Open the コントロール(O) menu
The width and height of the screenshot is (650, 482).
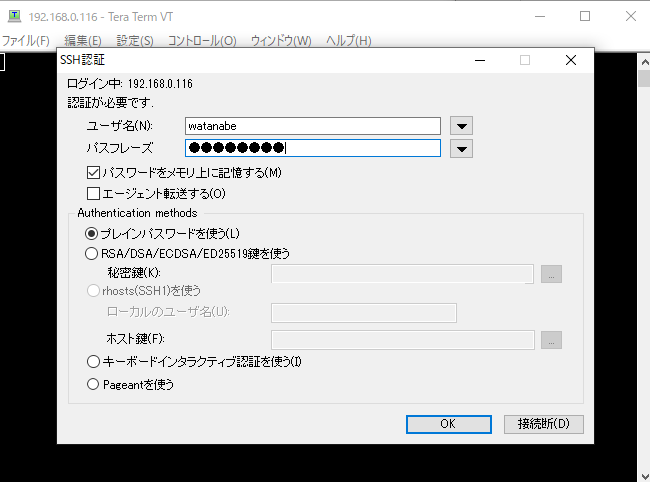point(202,41)
